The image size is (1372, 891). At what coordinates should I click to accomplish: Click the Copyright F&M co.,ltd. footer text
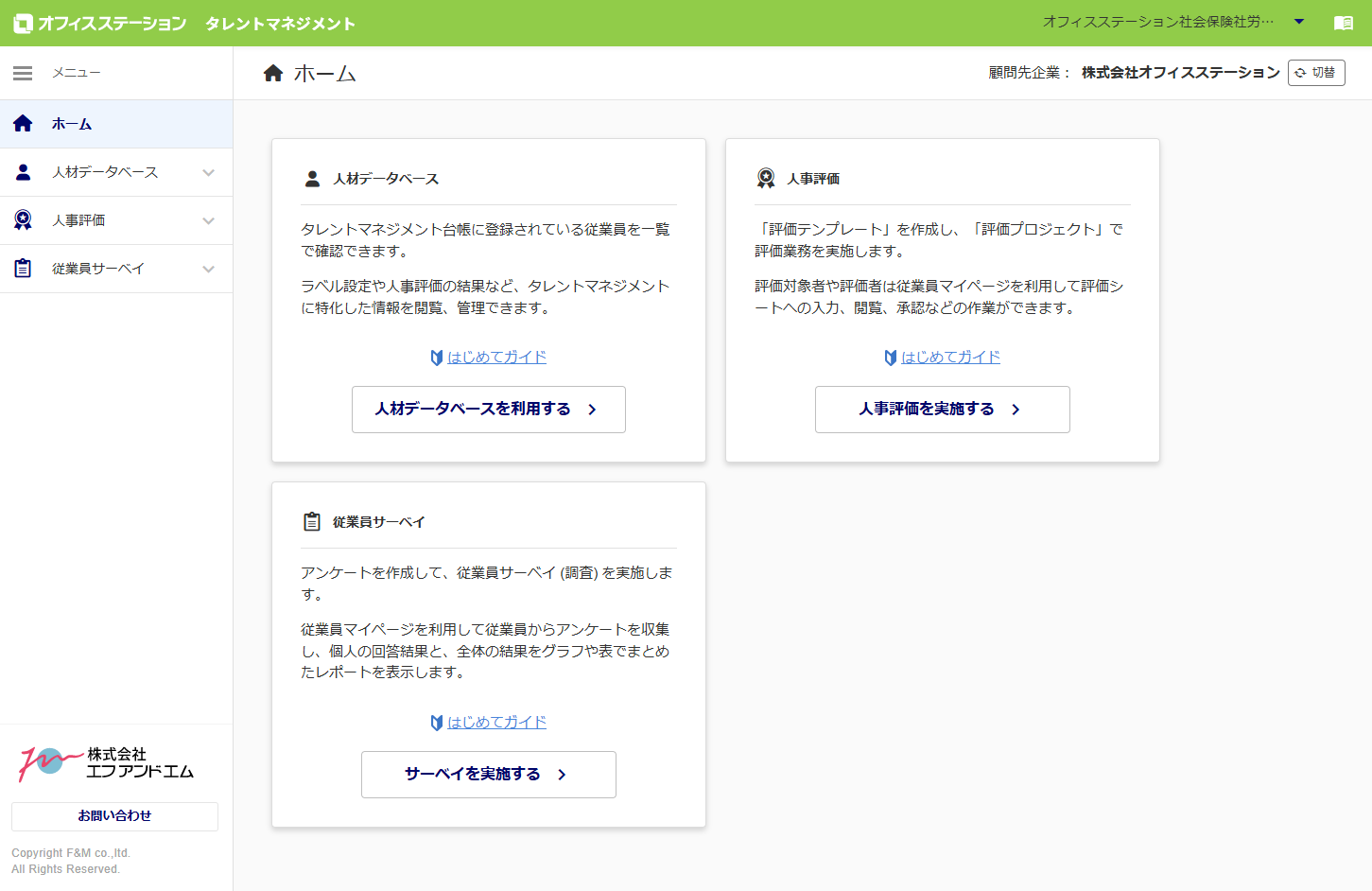pos(71,853)
